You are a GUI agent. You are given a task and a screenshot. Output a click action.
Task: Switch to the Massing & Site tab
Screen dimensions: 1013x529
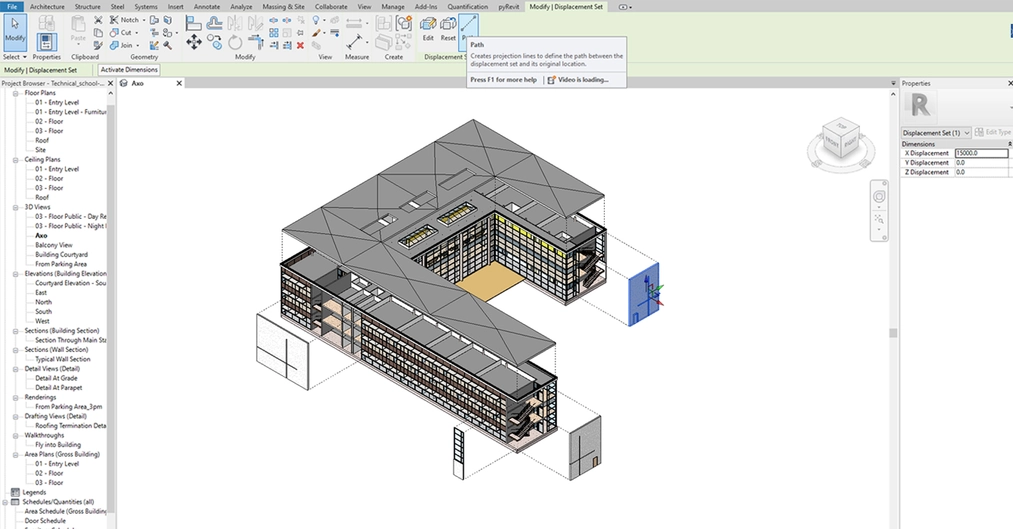coord(283,6)
